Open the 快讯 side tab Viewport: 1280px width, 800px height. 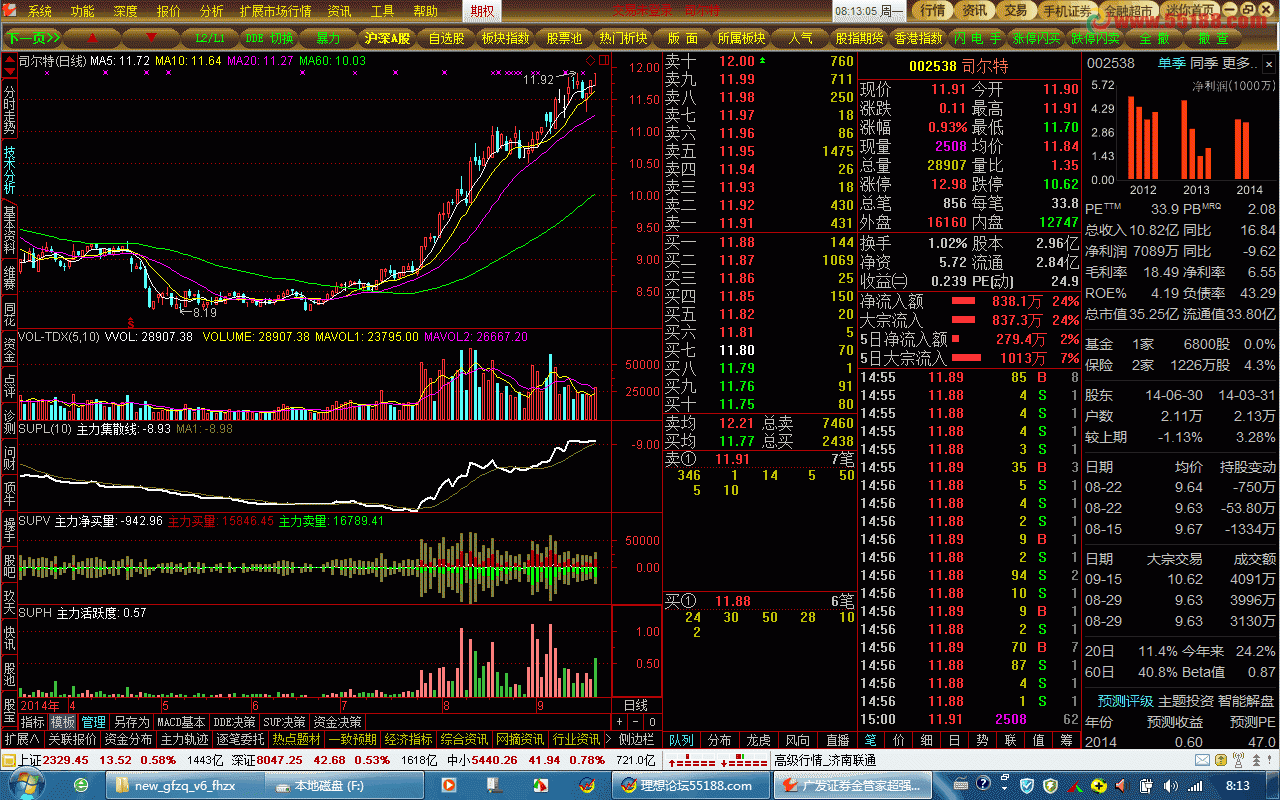pos(9,637)
